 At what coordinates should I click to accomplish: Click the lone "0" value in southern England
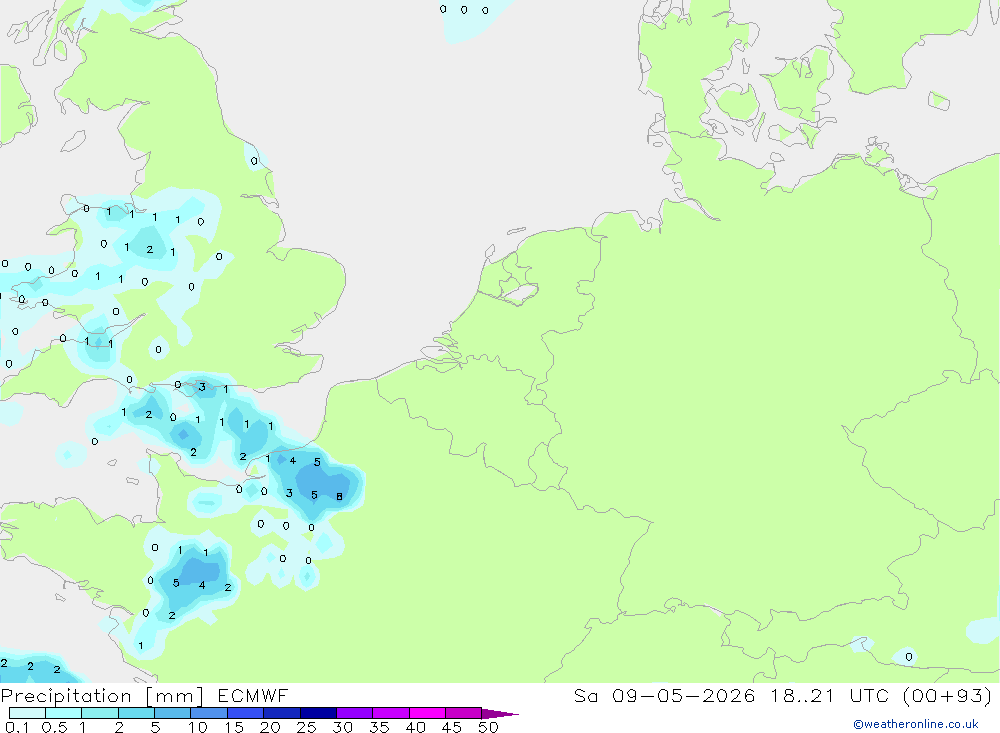(159, 349)
